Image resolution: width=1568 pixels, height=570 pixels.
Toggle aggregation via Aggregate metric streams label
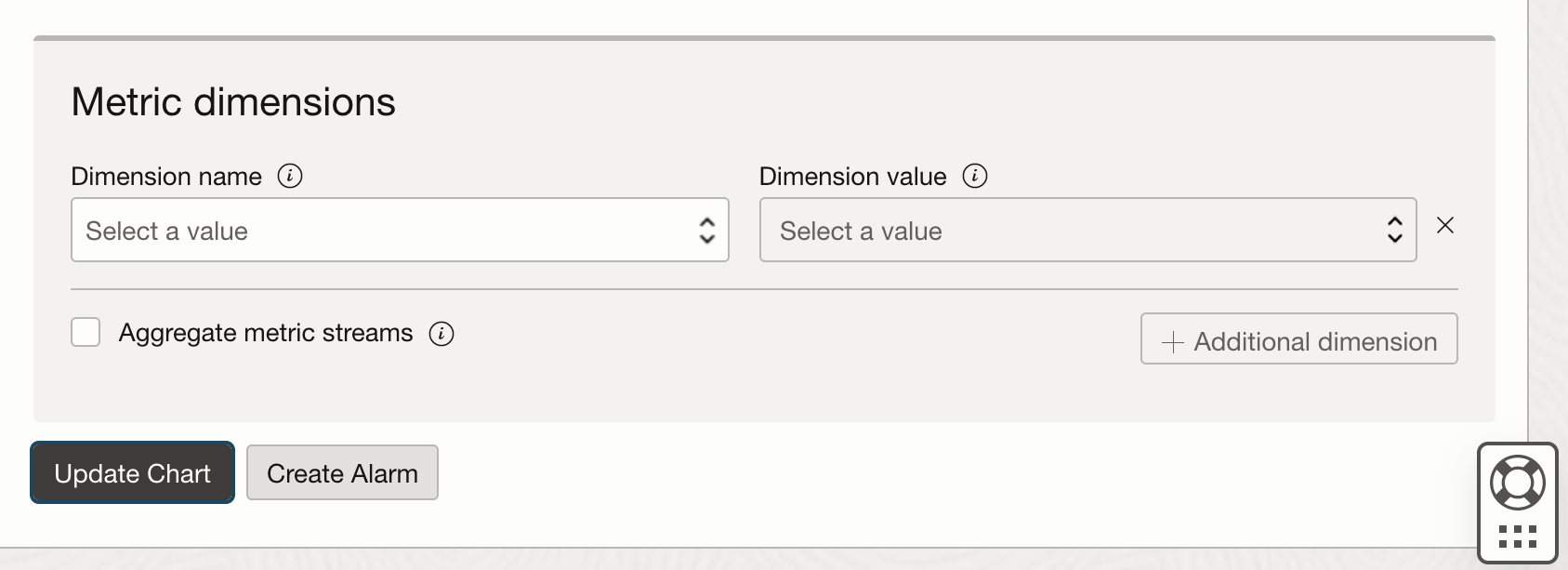pos(266,333)
